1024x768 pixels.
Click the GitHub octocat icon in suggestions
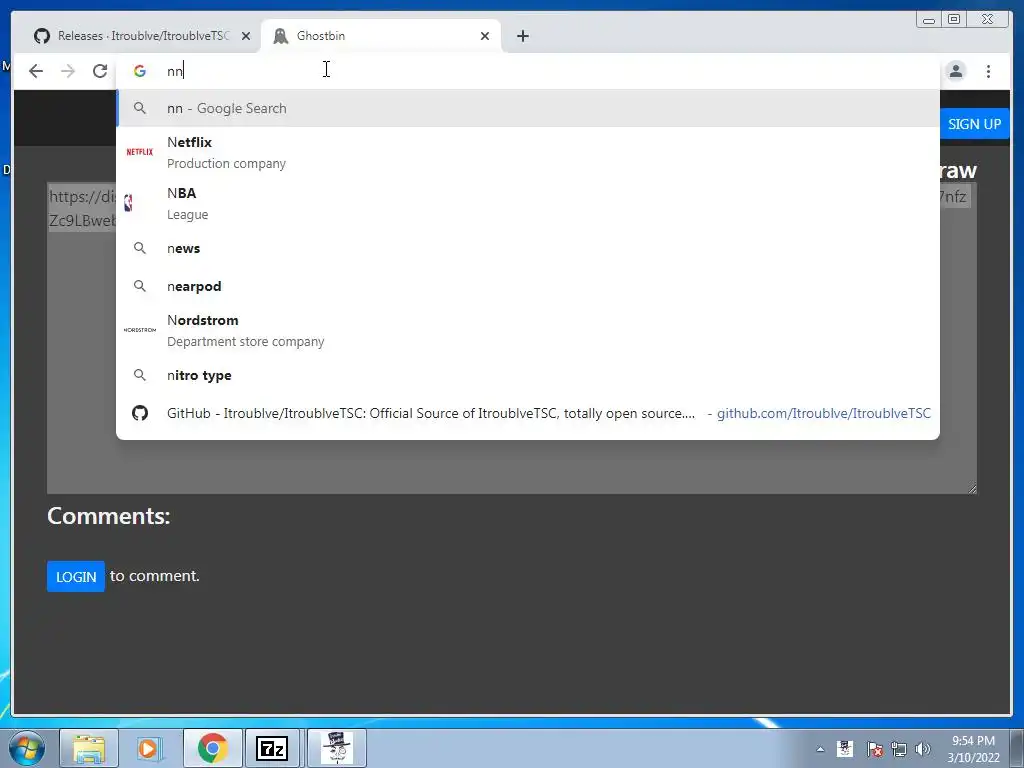pos(140,413)
